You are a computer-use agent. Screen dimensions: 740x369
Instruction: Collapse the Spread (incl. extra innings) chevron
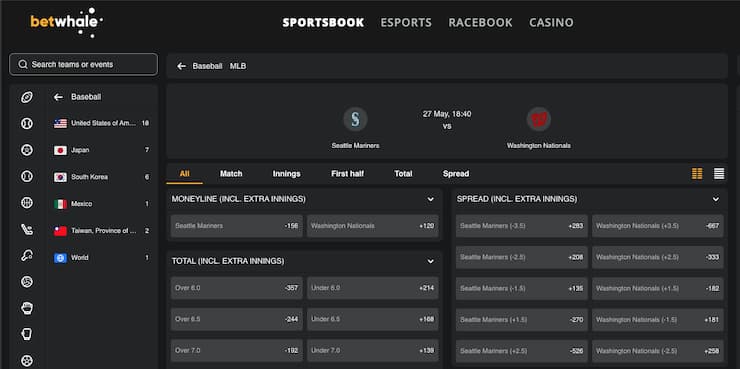pos(715,199)
